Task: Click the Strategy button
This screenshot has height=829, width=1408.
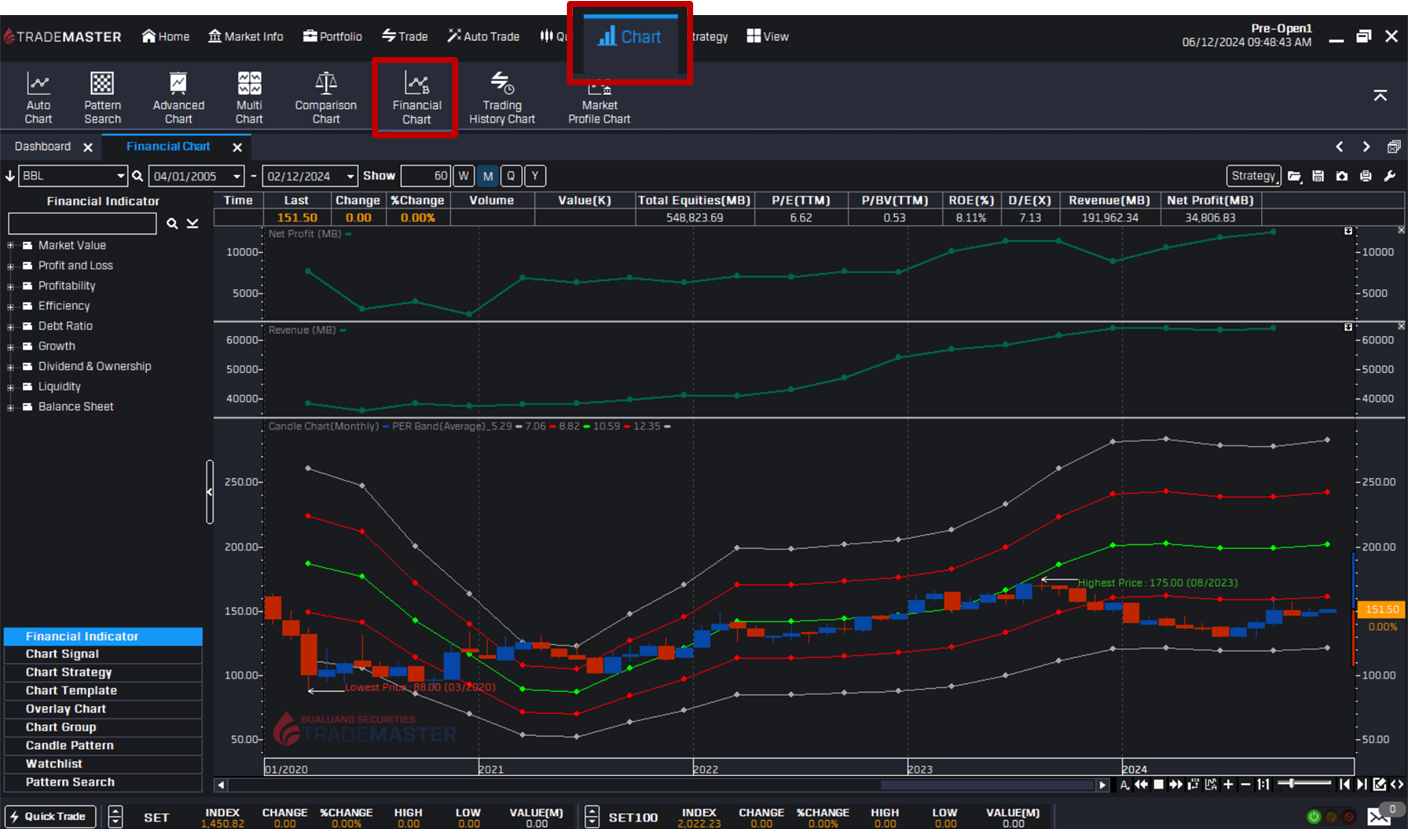Action: (1253, 176)
